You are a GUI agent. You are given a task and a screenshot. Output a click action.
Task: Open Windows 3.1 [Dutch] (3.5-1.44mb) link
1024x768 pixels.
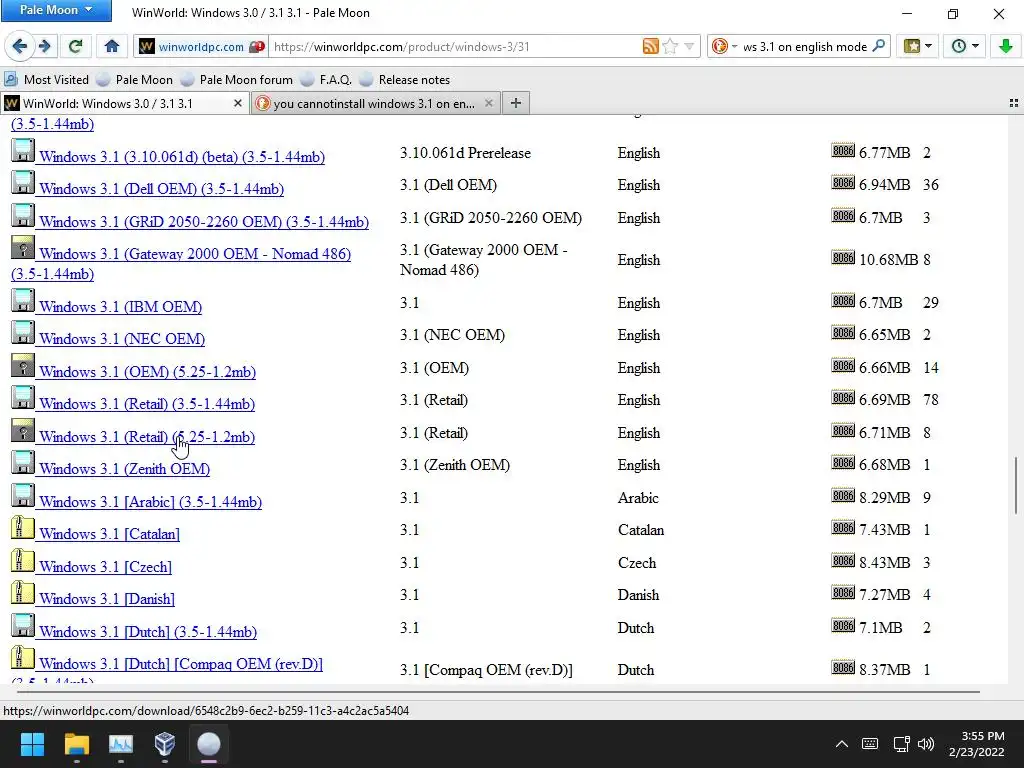tap(148, 632)
